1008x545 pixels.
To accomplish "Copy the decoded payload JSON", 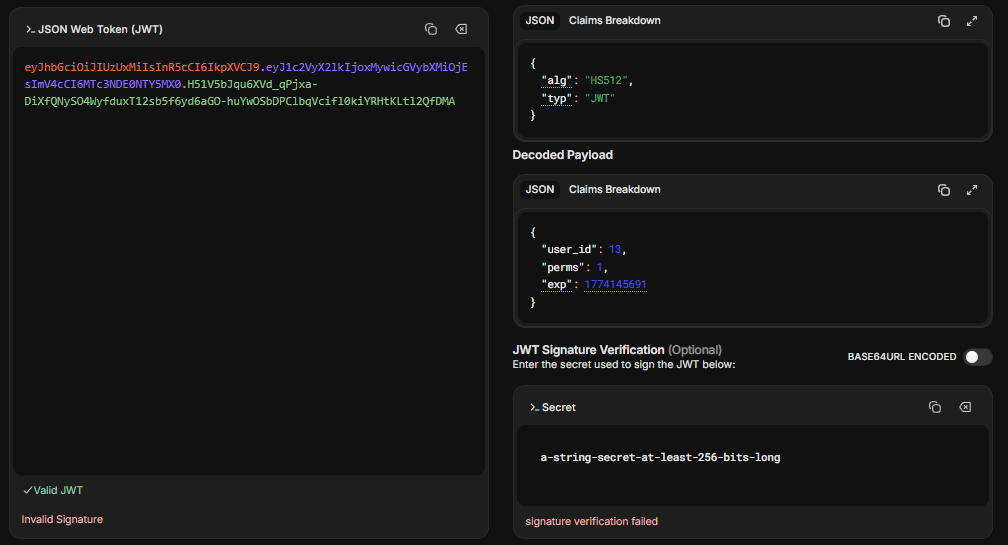I will [x=943, y=190].
